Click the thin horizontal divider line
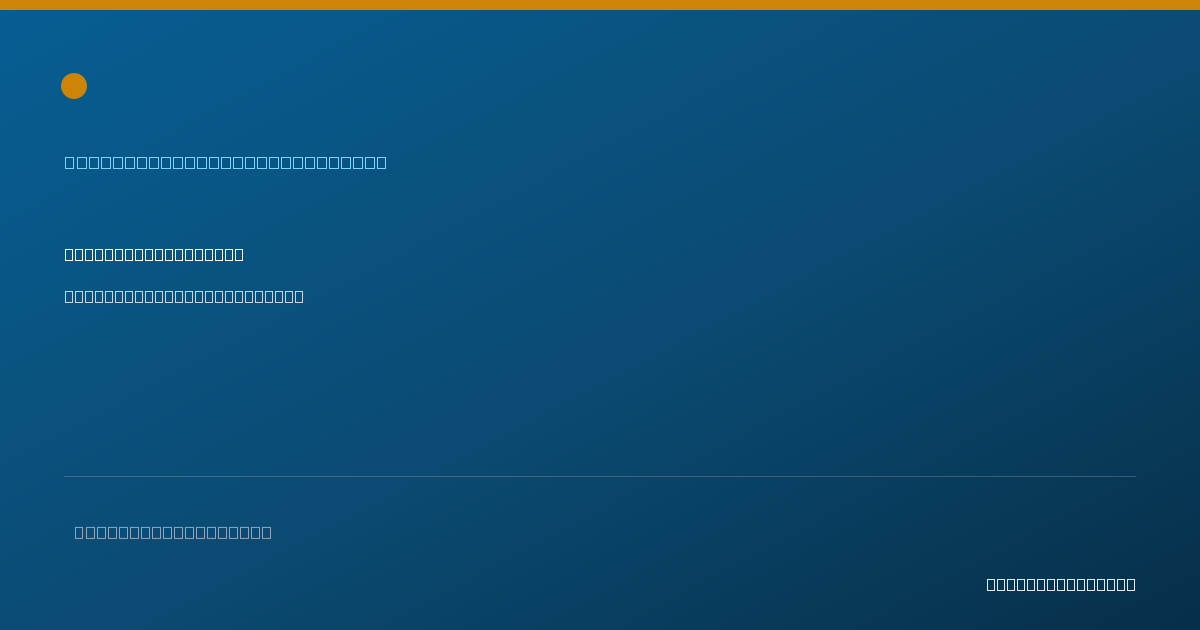This screenshot has width=1200, height=630. [x=600, y=476]
